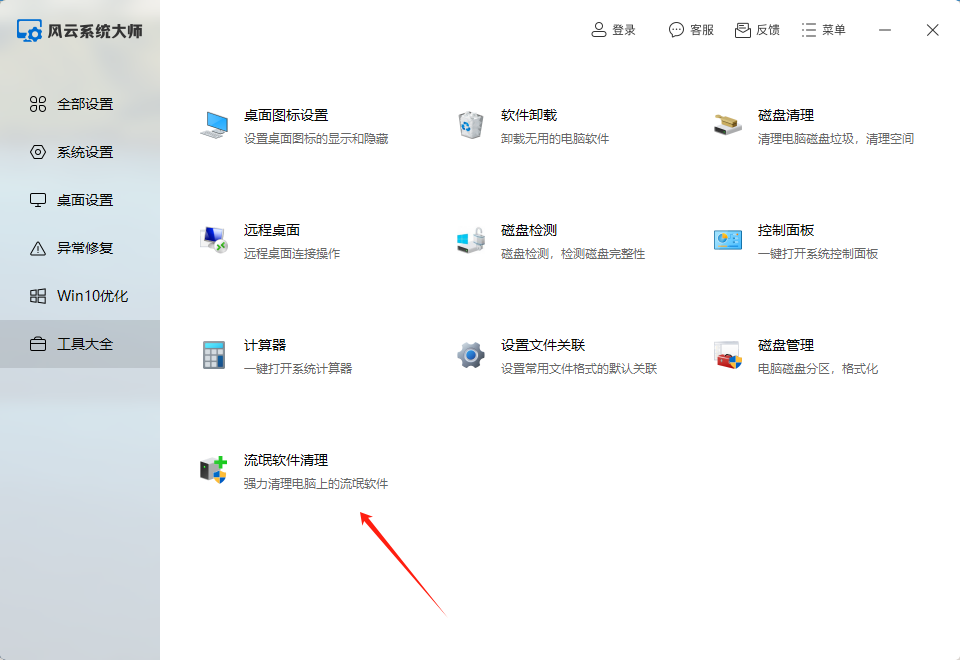Viewport: 960px width, 660px height.
Task: Open the 桌面图标设置 tool title
Action: [286, 115]
